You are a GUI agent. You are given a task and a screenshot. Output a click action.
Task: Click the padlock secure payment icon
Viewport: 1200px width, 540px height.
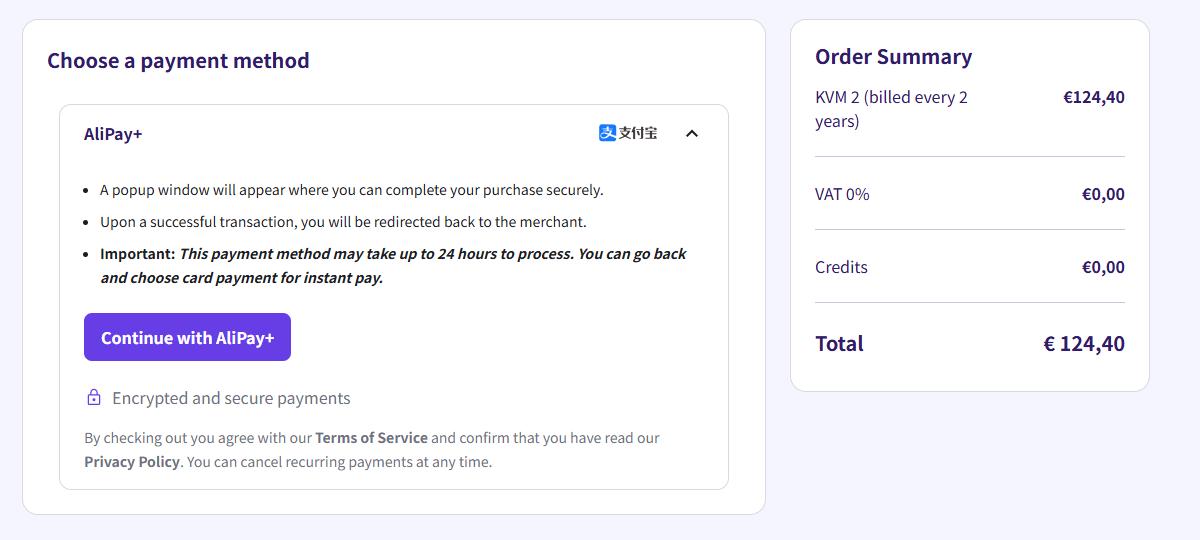94,398
